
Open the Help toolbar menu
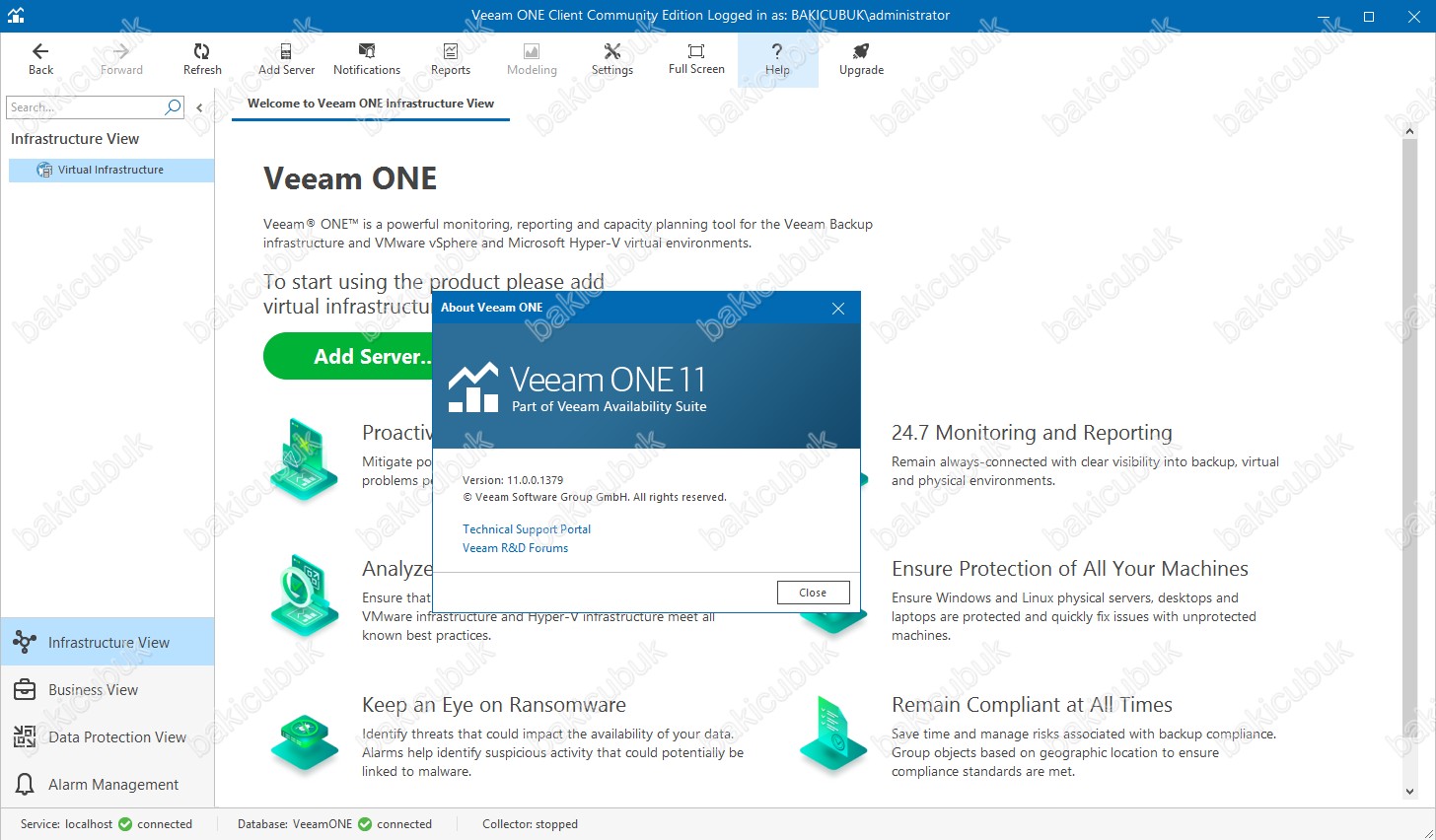pyautogui.click(x=777, y=59)
